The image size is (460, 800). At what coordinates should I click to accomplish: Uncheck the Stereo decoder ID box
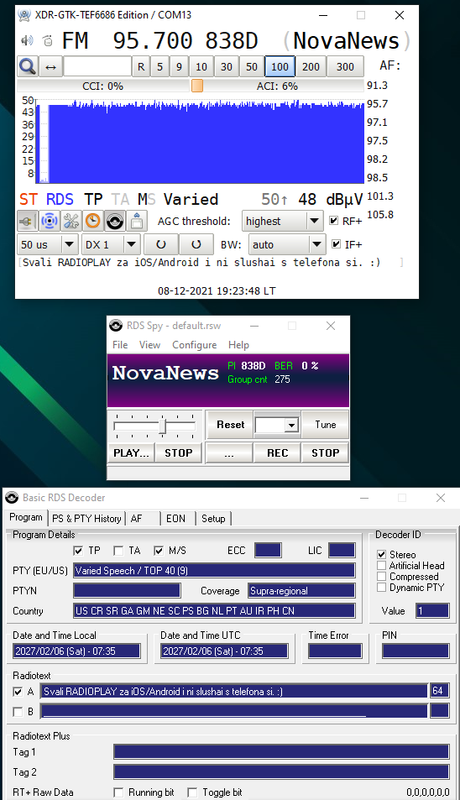coord(381,554)
